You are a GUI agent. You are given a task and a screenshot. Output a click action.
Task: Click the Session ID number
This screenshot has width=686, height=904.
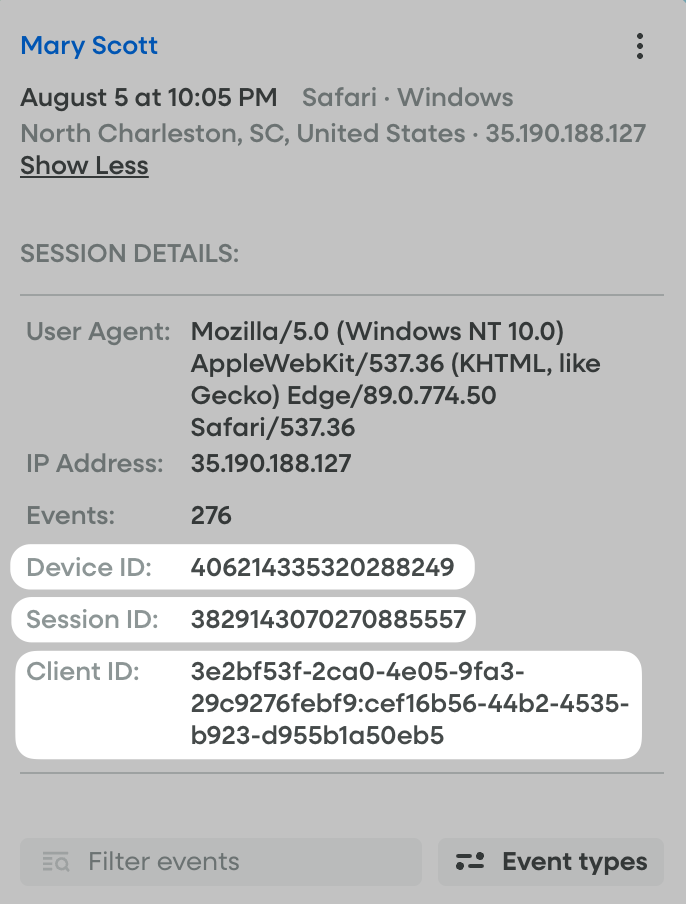point(328,619)
